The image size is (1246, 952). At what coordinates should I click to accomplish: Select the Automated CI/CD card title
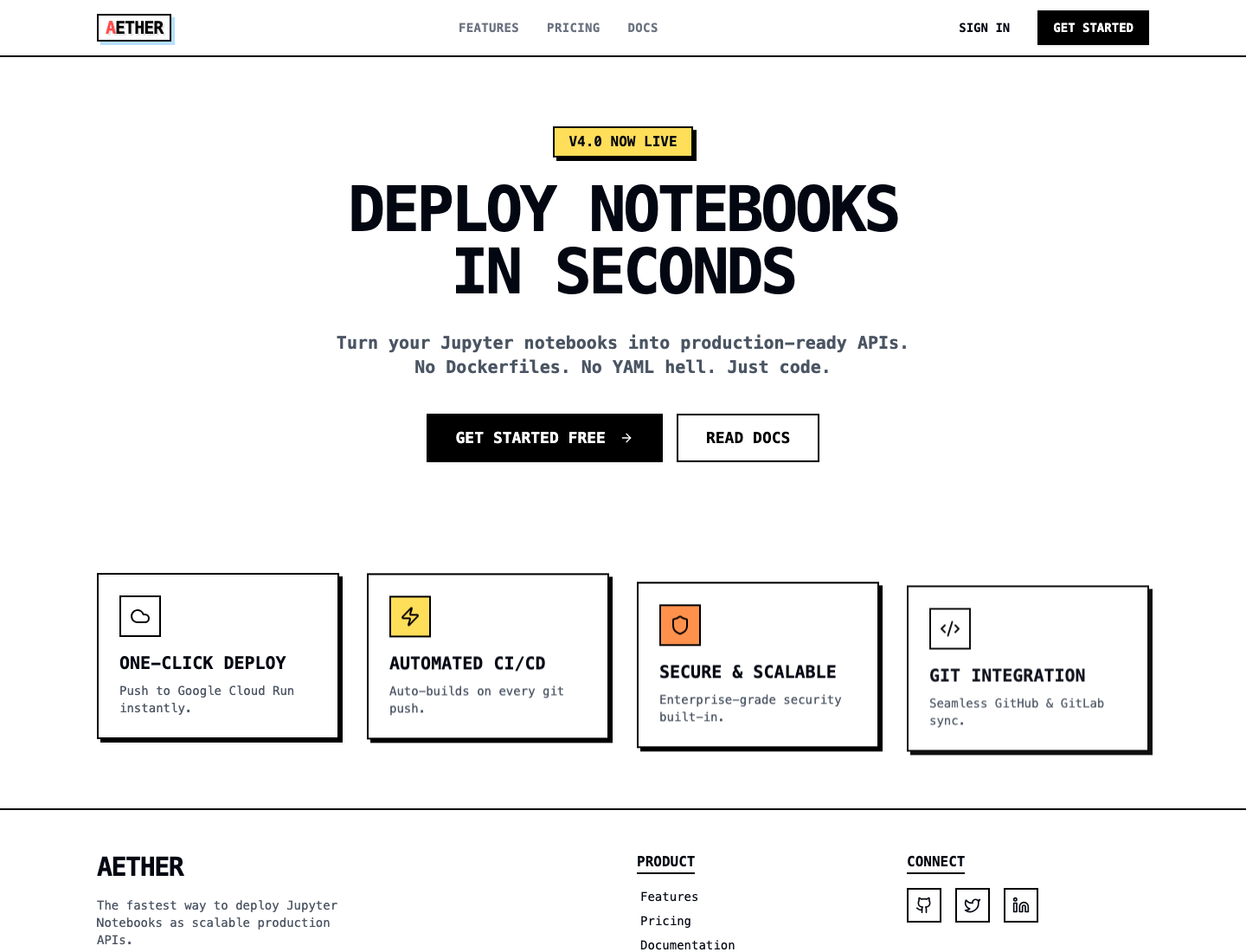pyautogui.click(x=467, y=664)
